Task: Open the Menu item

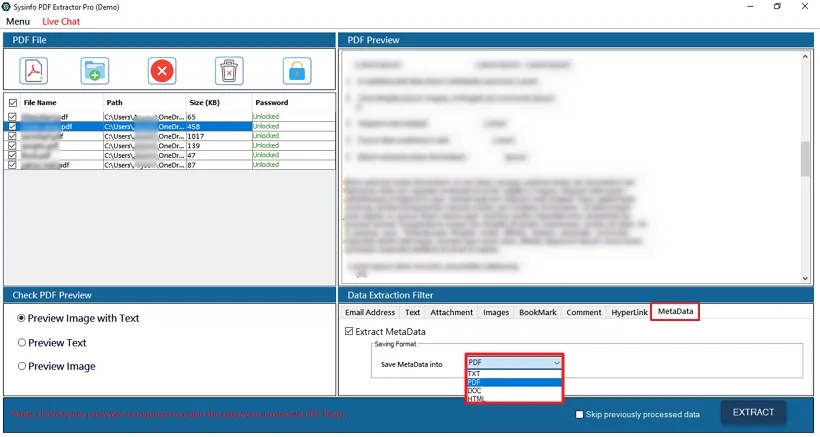Action: (x=18, y=21)
